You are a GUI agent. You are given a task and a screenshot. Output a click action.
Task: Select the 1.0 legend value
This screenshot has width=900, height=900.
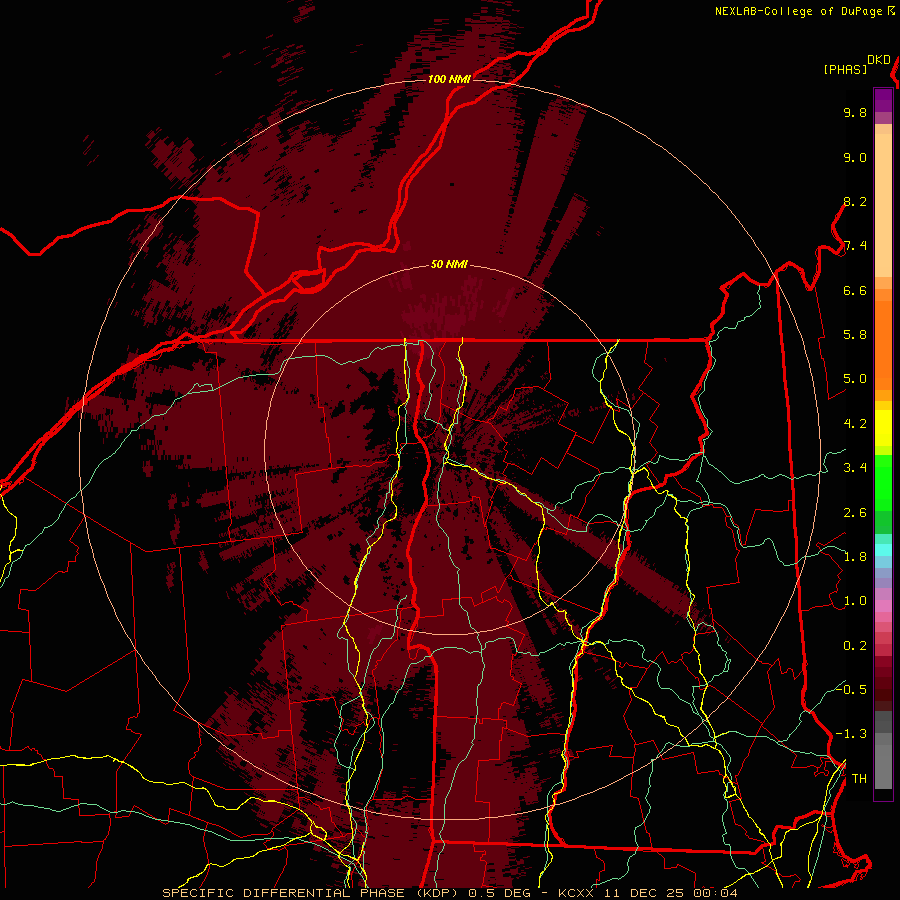pos(855,601)
